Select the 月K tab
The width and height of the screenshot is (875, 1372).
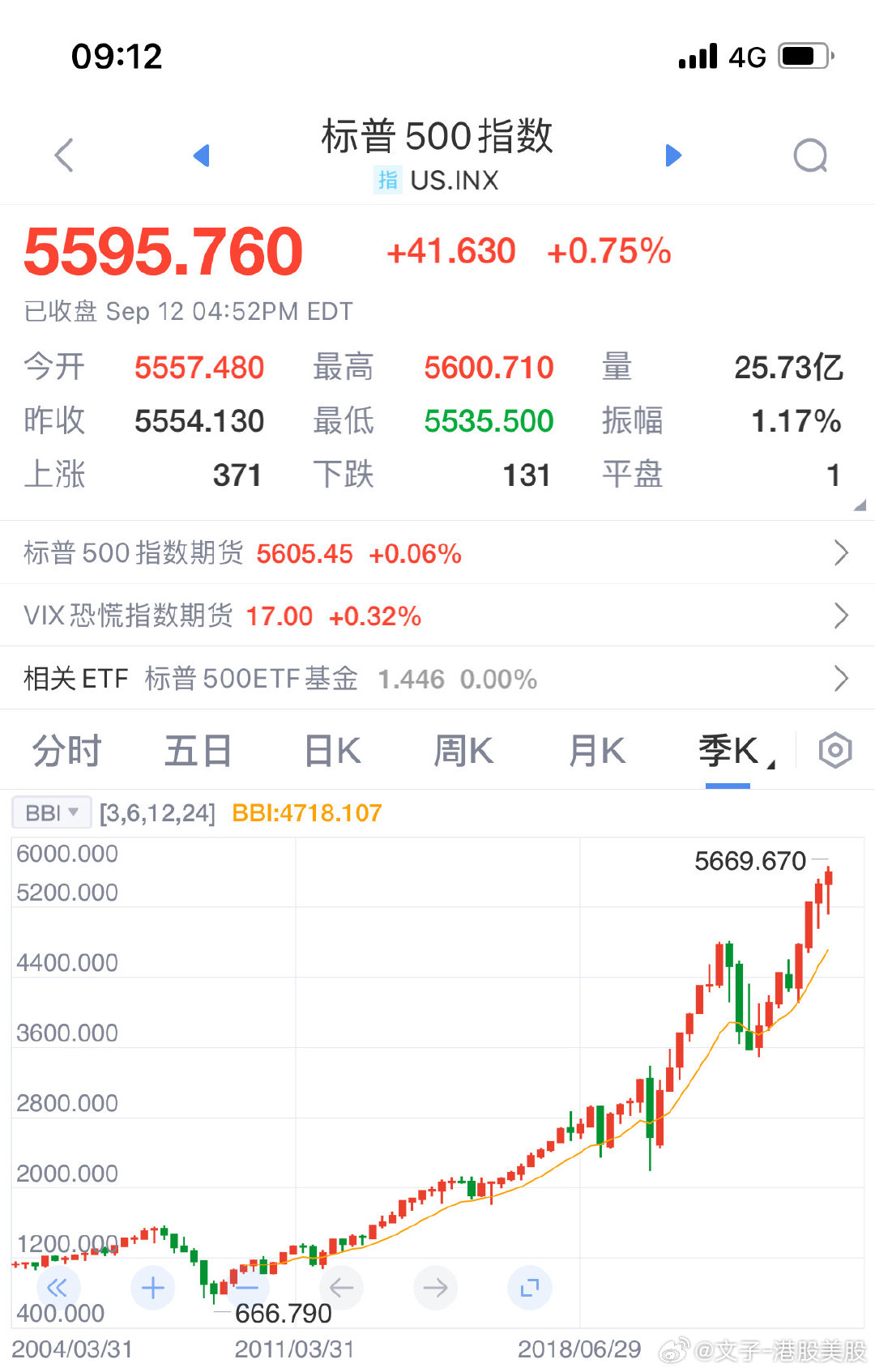pos(597,751)
